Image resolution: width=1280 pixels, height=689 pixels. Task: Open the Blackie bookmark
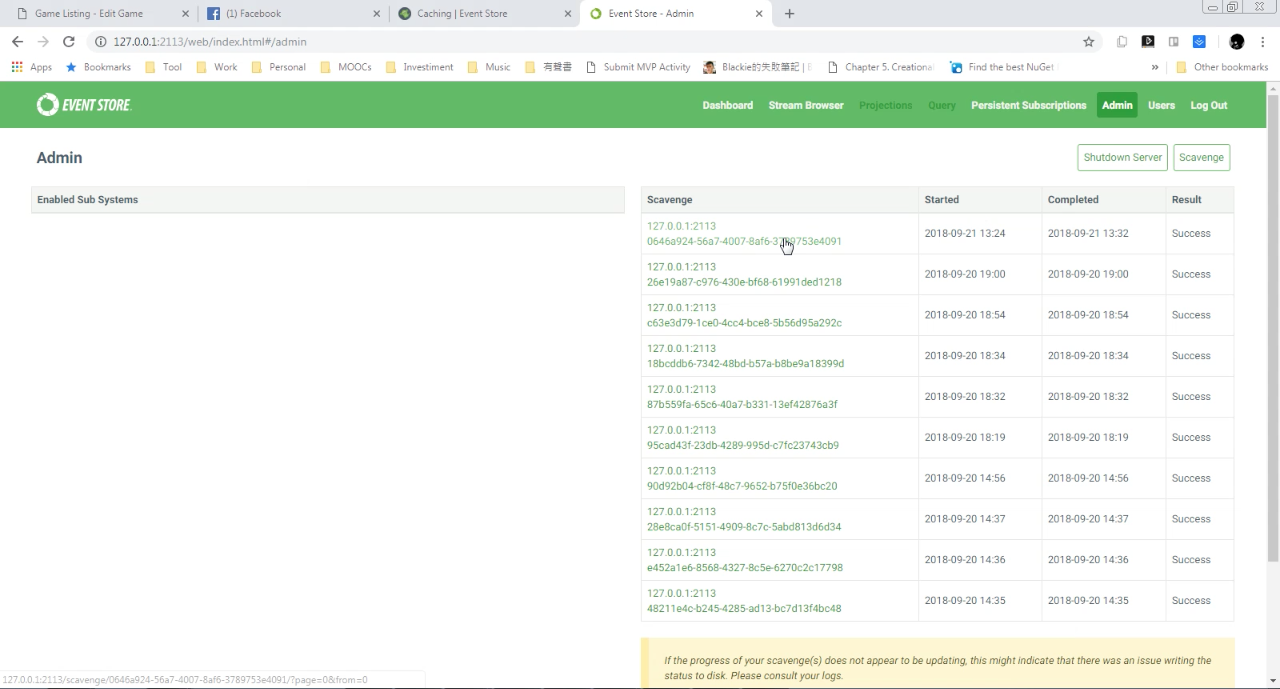[757, 67]
